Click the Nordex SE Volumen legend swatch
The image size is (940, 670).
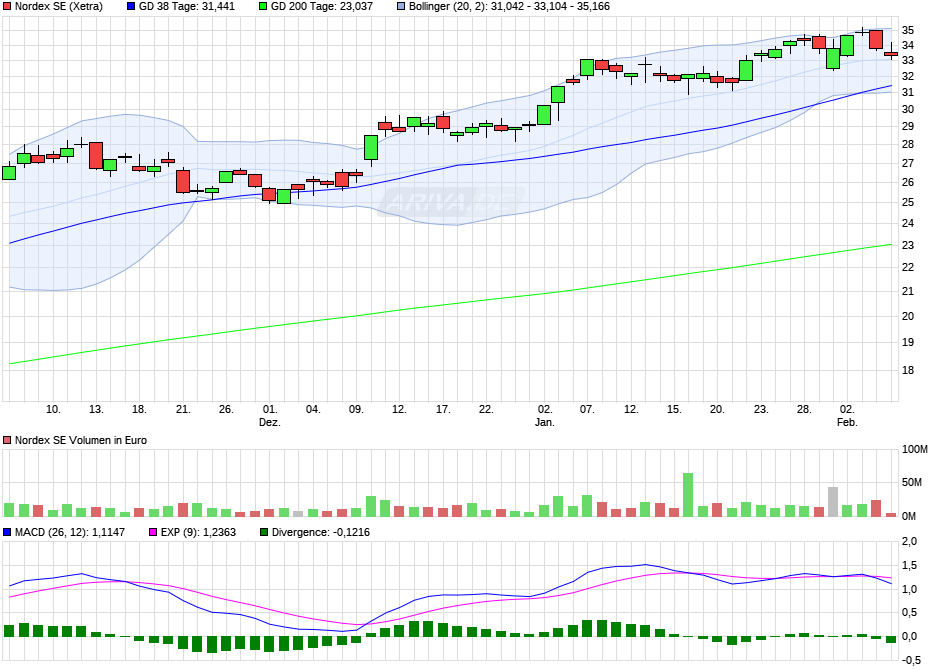[7, 440]
